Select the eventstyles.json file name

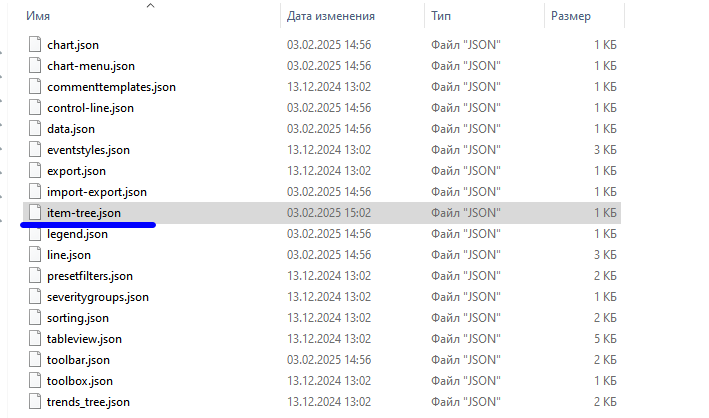click(x=88, y=150)
